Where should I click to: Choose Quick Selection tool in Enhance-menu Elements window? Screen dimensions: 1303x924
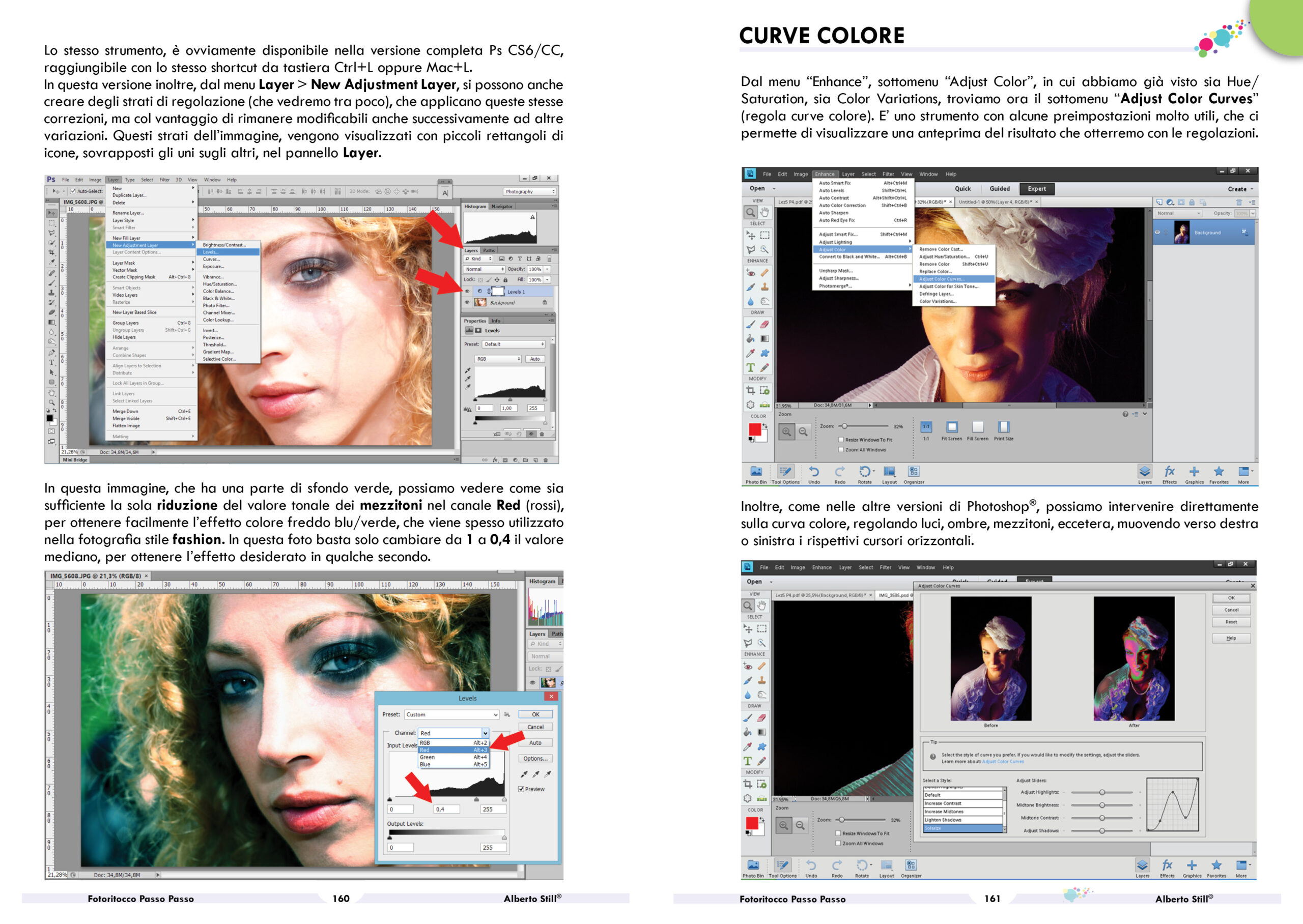tap(764, 250)
